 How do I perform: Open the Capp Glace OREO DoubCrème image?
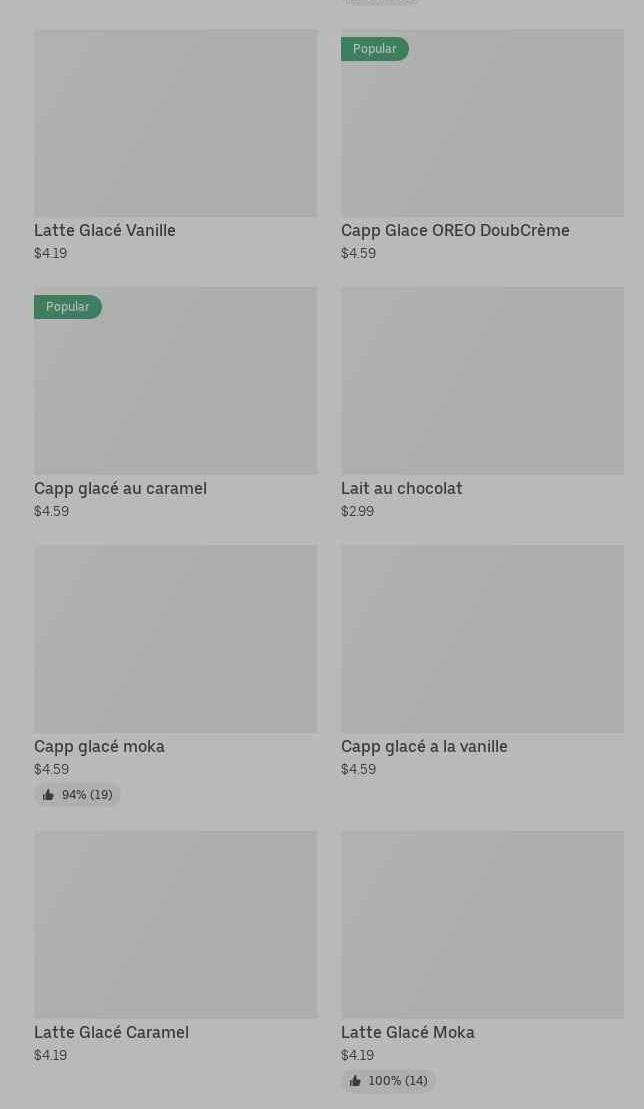[x=482, y=123]
